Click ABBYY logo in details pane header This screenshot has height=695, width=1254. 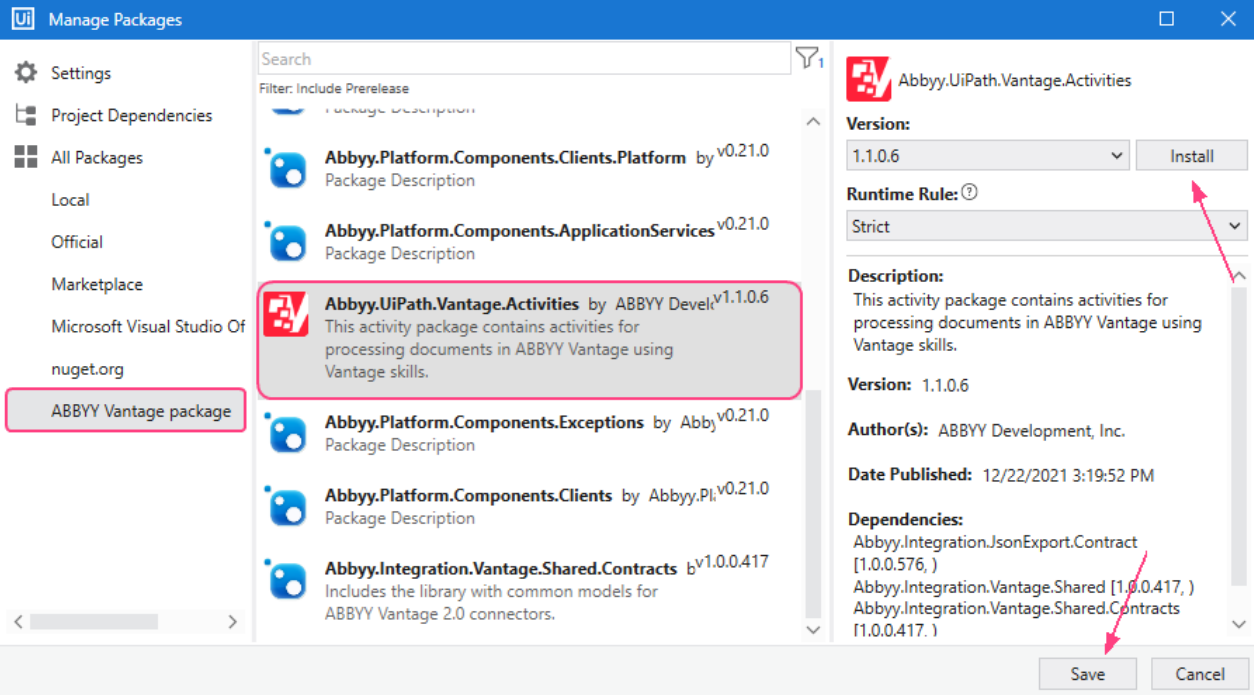pos(868,79)
